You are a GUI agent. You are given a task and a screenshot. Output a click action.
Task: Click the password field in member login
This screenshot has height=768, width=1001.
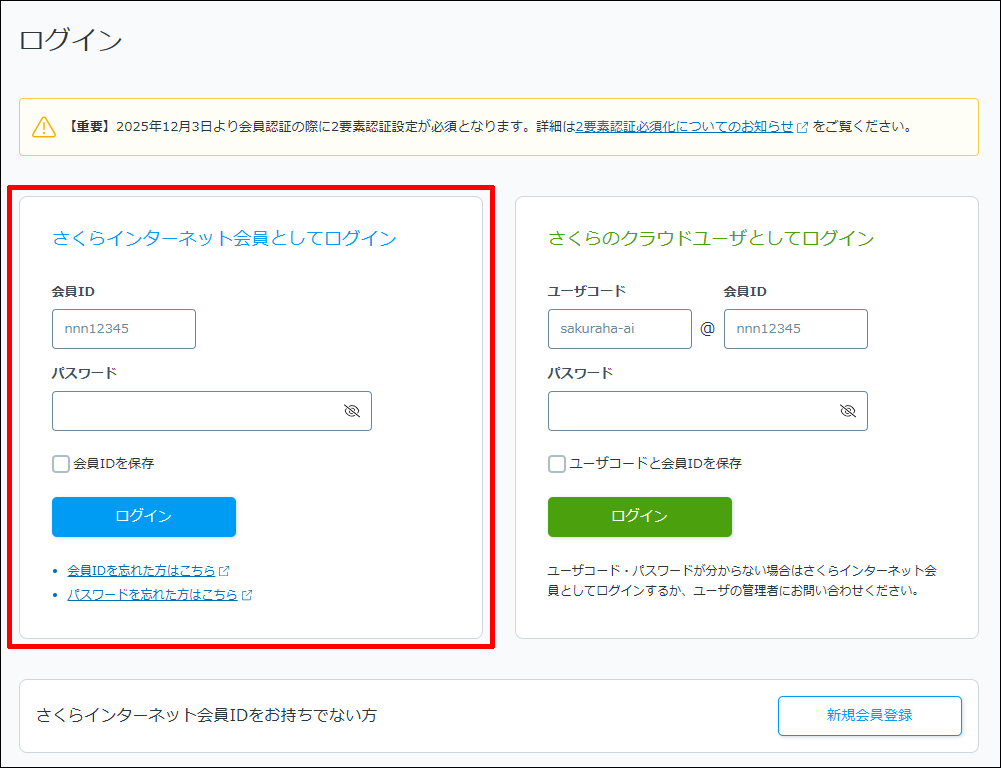click(195, 411)
